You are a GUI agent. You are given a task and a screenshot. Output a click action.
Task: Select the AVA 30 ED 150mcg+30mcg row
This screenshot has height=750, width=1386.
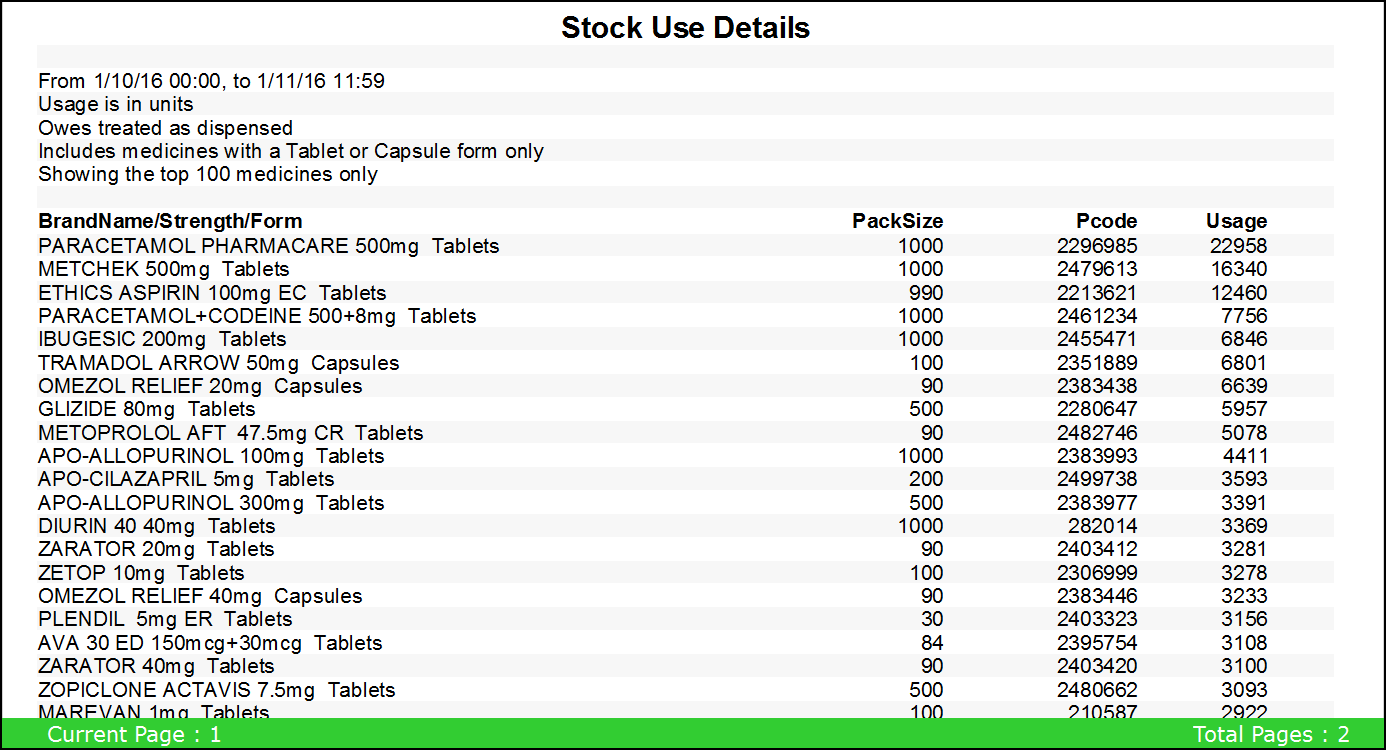click(210, 643)
